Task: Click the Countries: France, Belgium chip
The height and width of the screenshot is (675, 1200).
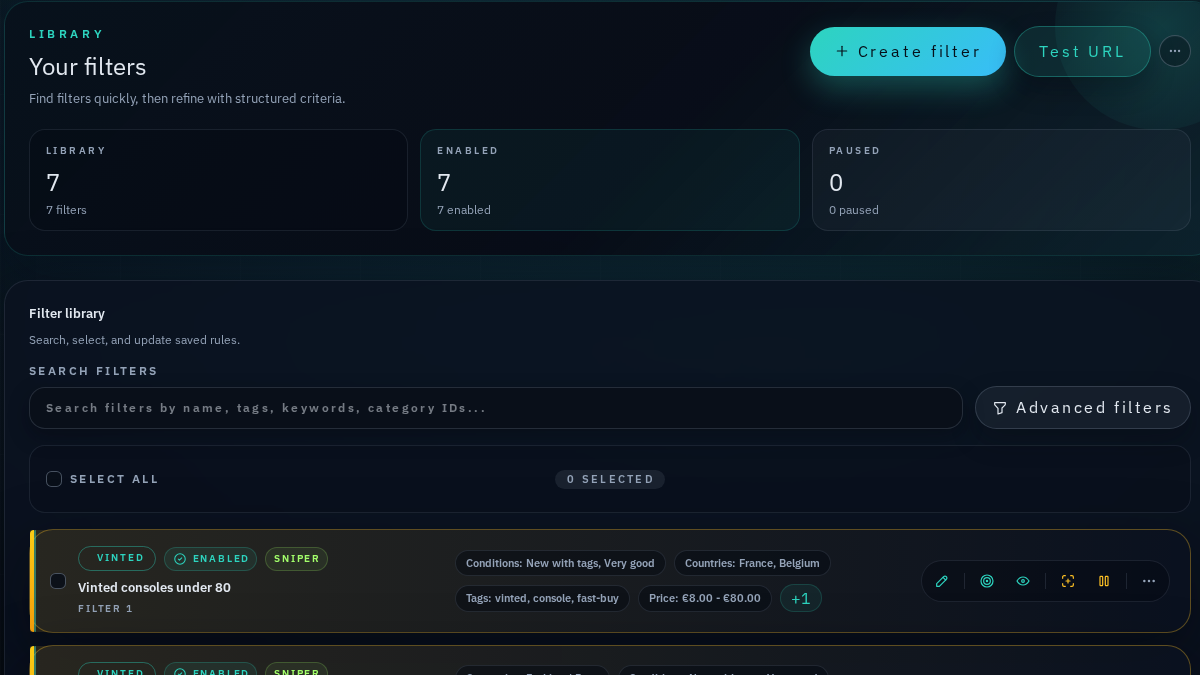Action: (x=752, y=563)
